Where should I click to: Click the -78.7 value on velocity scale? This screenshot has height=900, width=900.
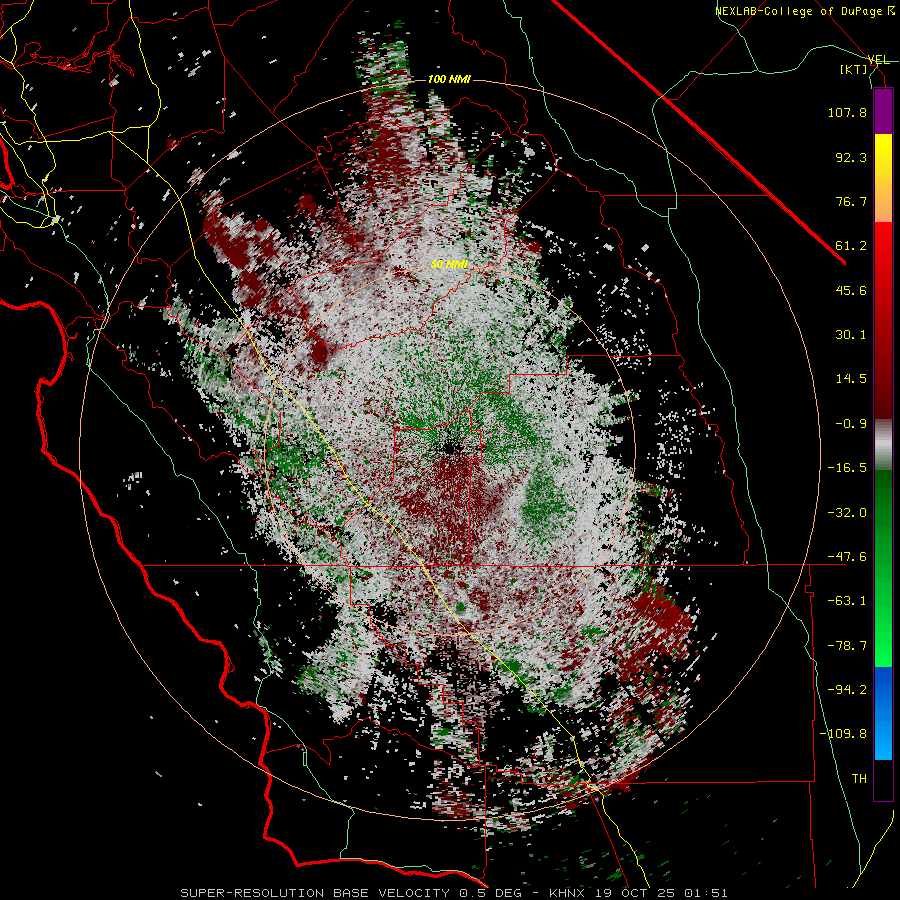pos(847,646)
